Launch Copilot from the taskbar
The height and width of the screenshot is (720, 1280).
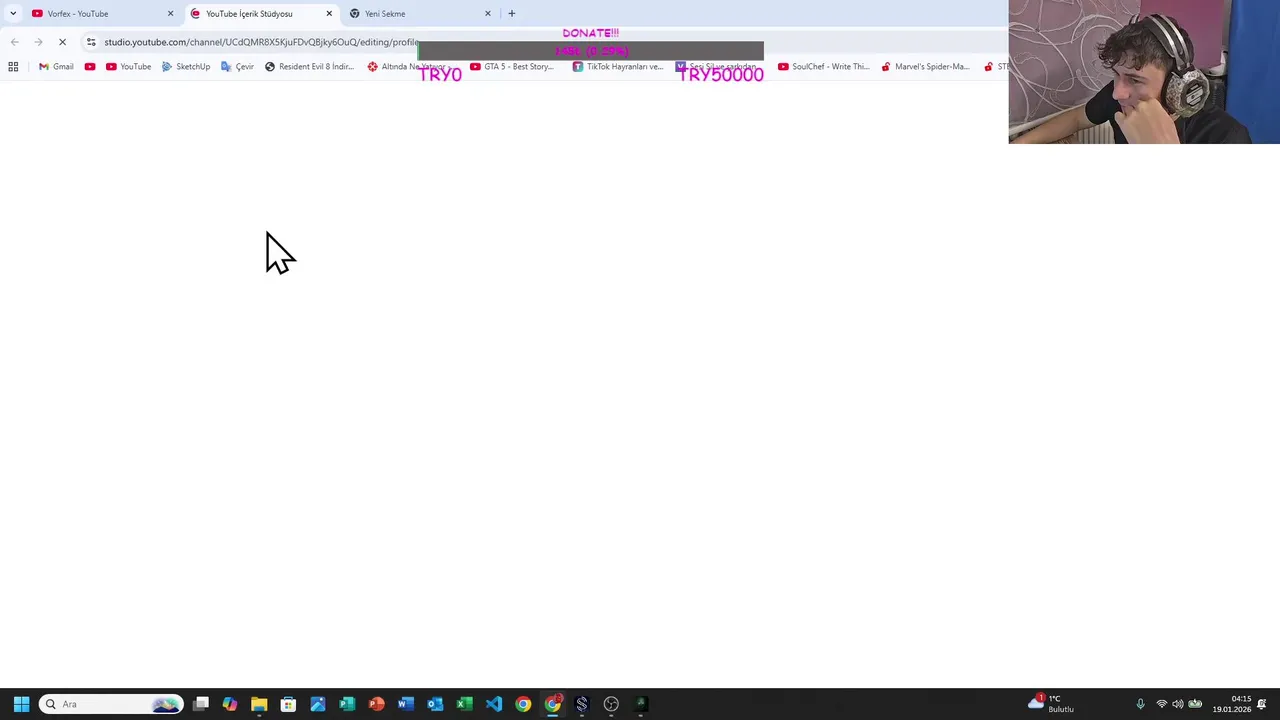[230, 704]
